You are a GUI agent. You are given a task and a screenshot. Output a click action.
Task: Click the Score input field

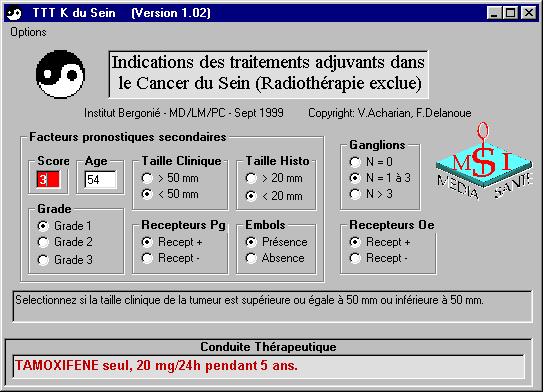pyautogui.click(x=48, y=179)
